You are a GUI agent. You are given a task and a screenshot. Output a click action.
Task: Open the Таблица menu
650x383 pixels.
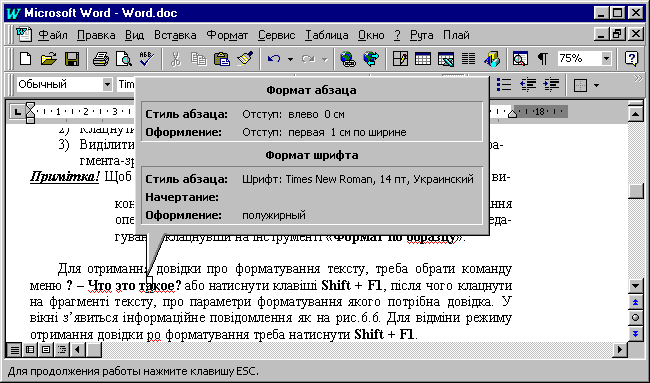click(327, 35)
